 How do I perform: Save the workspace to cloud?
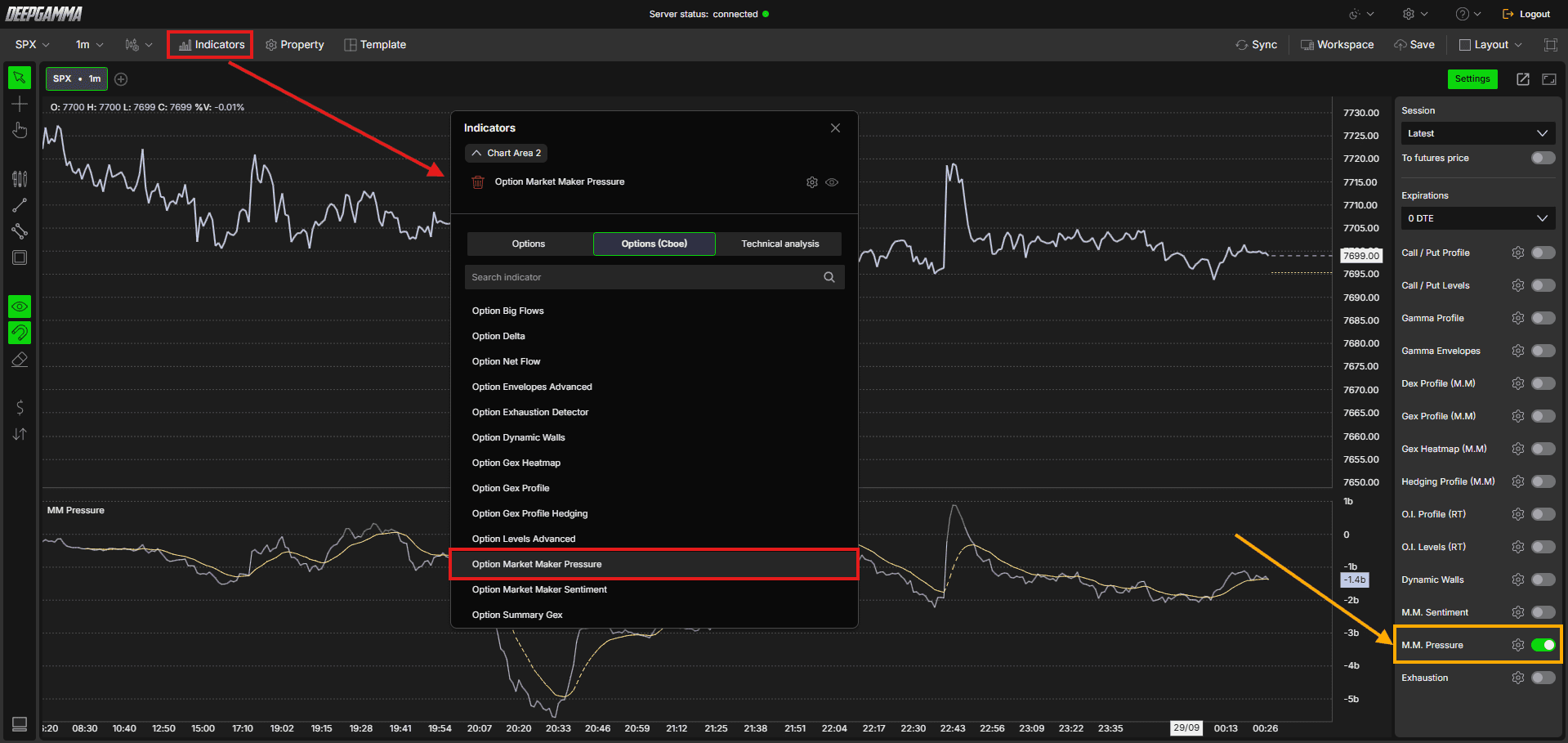pyautogui.click(x=1414, y=45)
